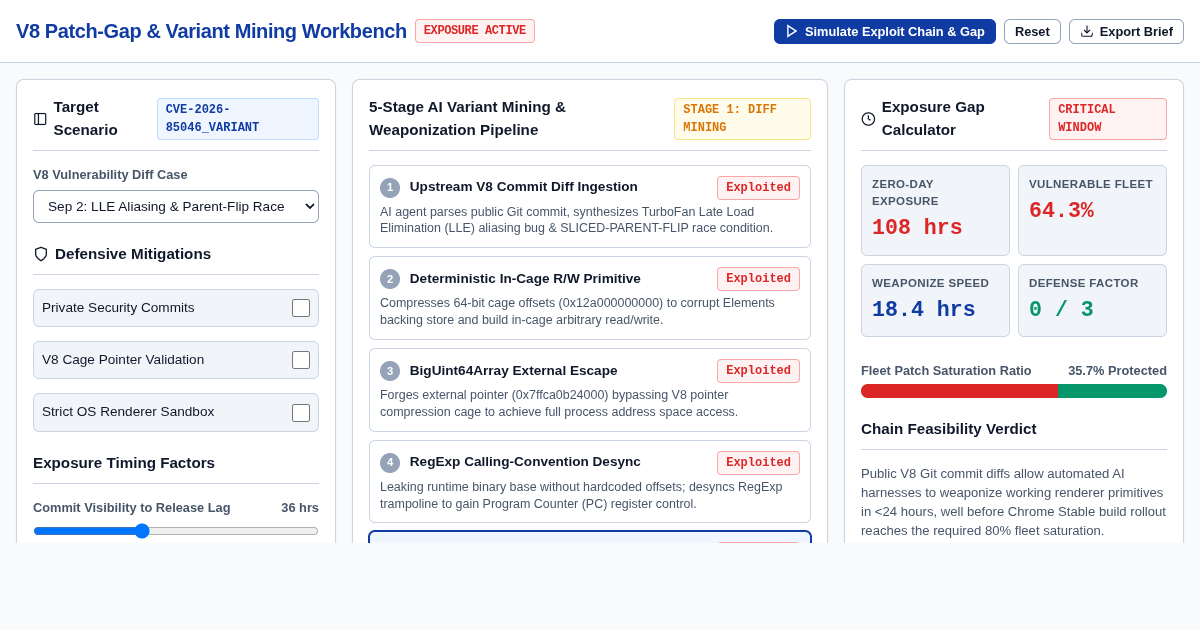Click the V8 Vulnerability Diff Case label

(110, 175)
